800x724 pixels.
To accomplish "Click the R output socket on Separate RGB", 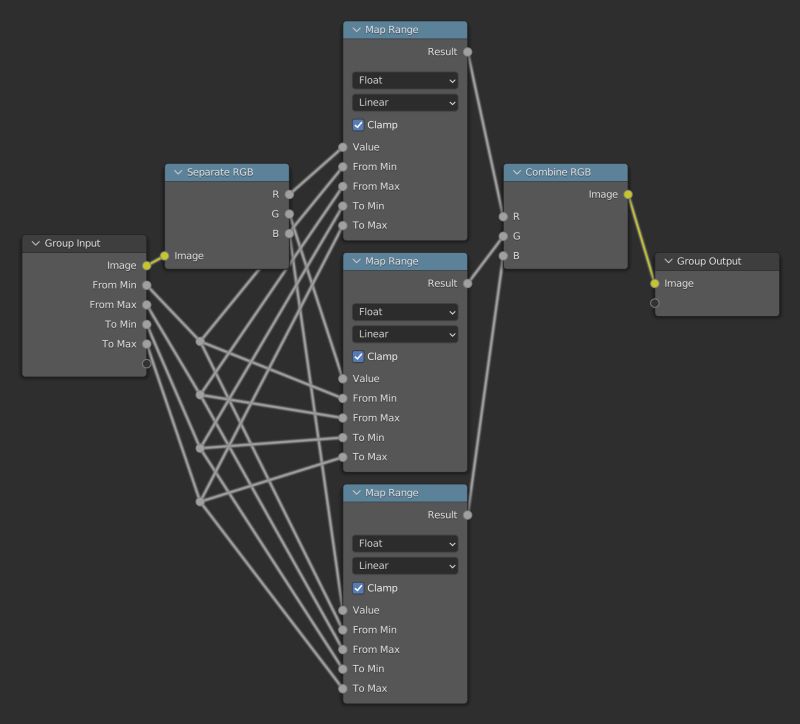I will click(x=289, y=193).
